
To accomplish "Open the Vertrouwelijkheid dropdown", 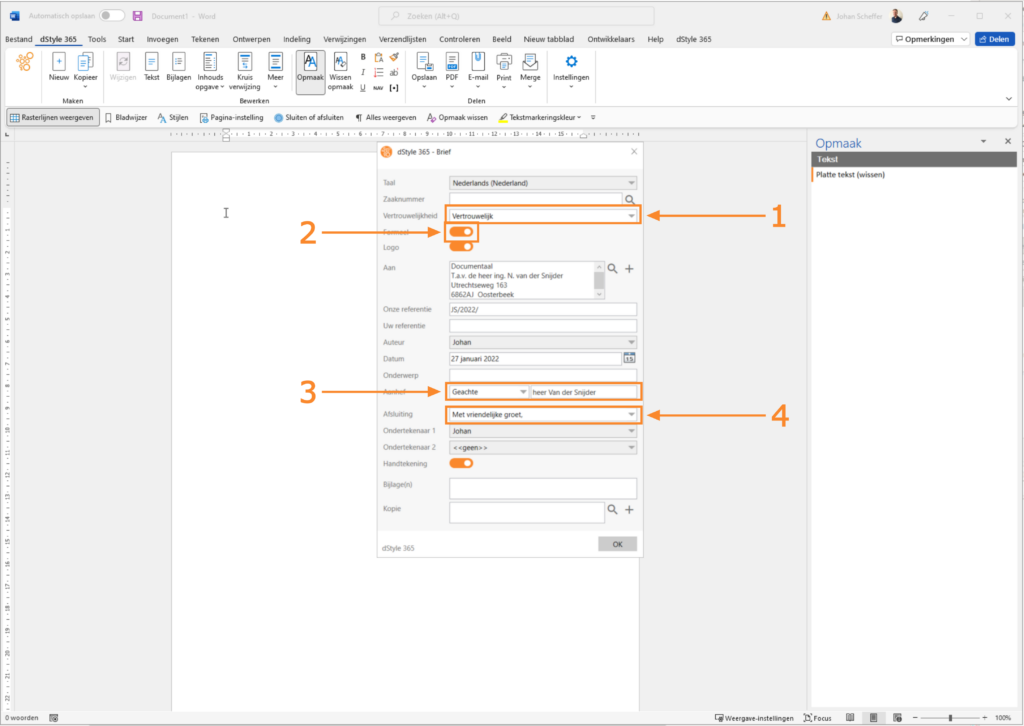I will 543,215.
